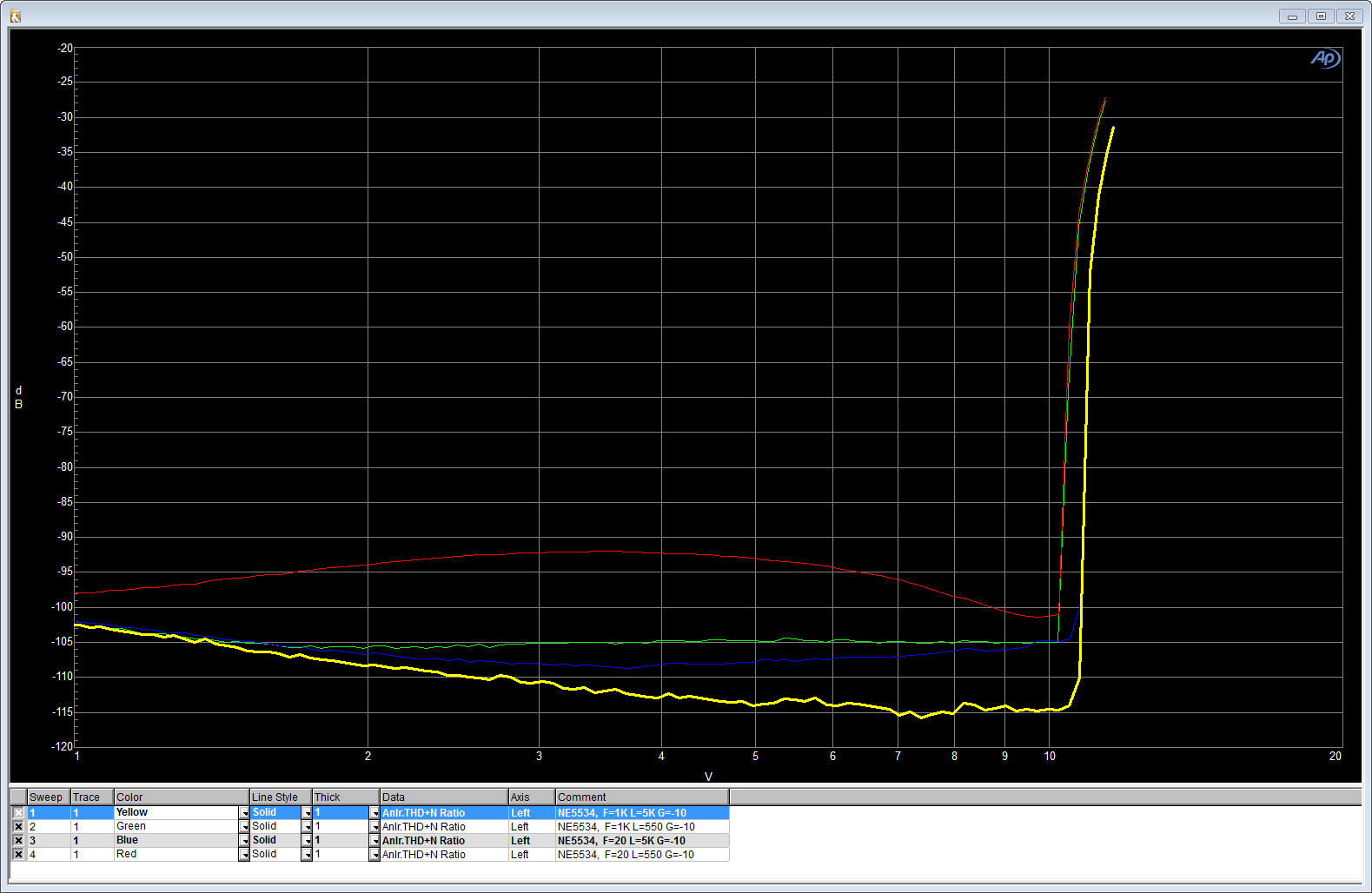
Task: Click the Data cell in sweep 1 row
Action: tap(444, 813)
